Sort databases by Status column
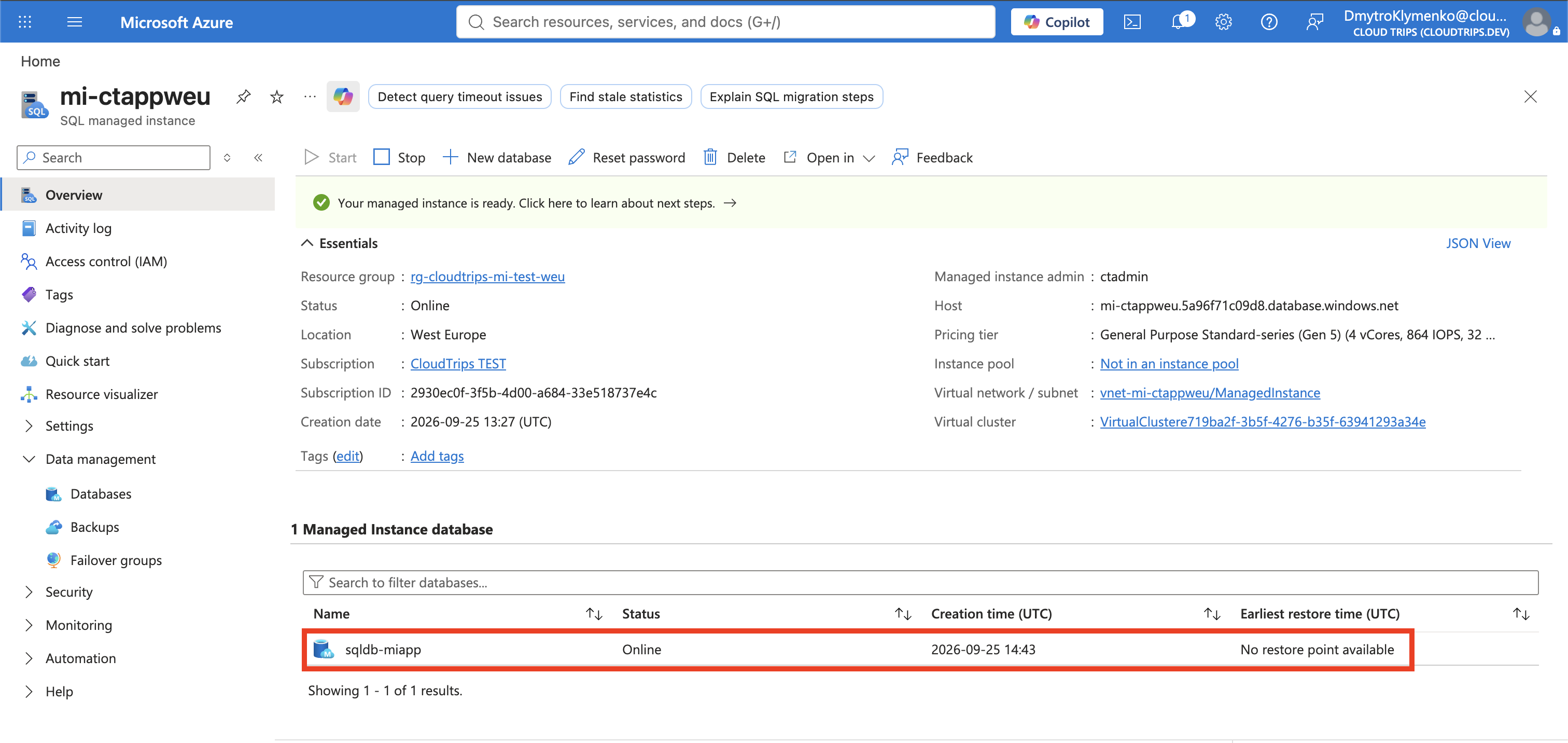Viewport: 1568px width, 743px height. tap(903, 614)
